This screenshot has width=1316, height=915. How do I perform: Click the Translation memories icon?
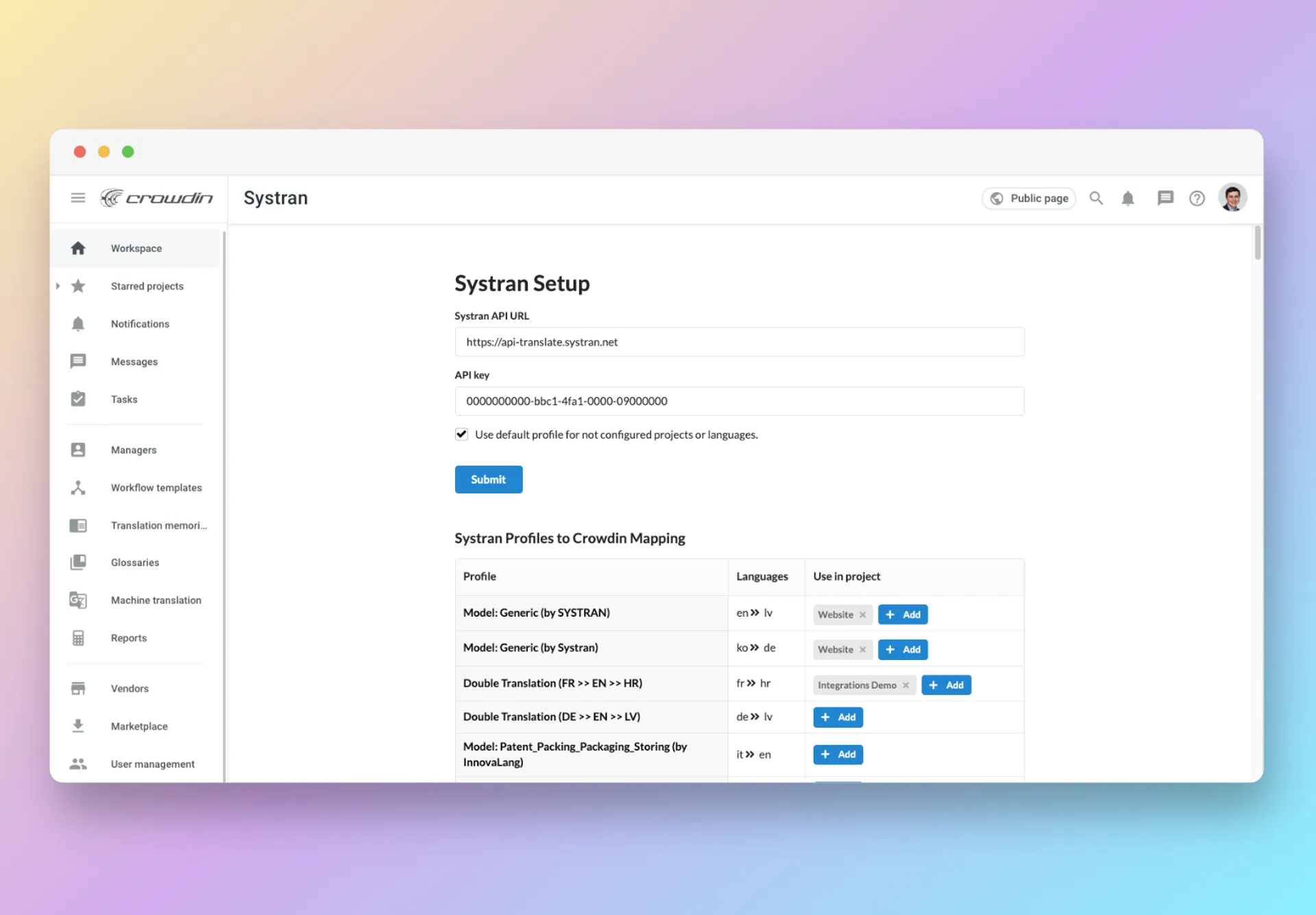tap(78, 525)
